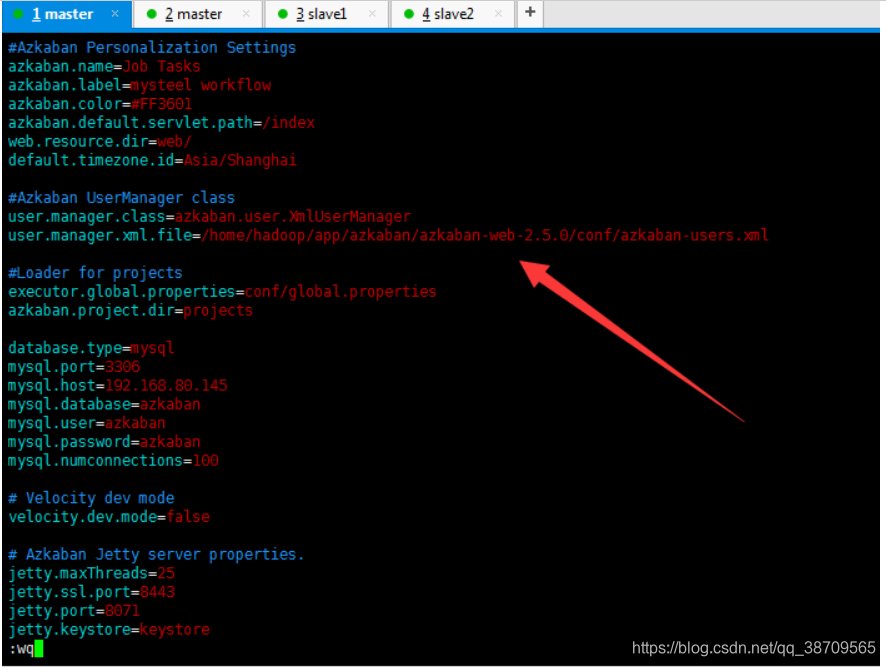Image resolution: width=886 pixels, height=667 pixels.
Task: Click the 'database.type=mysql' line
Action: click(91, 348)
